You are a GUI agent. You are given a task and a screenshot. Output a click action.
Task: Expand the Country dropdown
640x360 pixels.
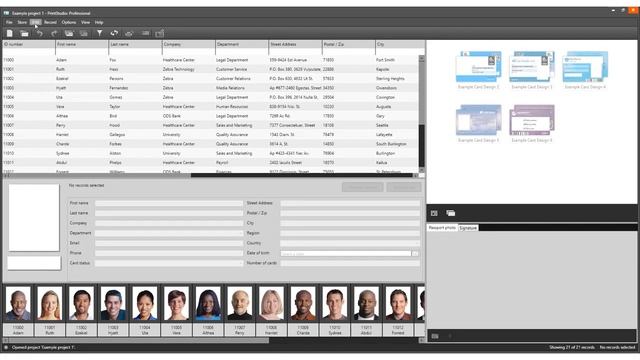(x=416, y=243)
